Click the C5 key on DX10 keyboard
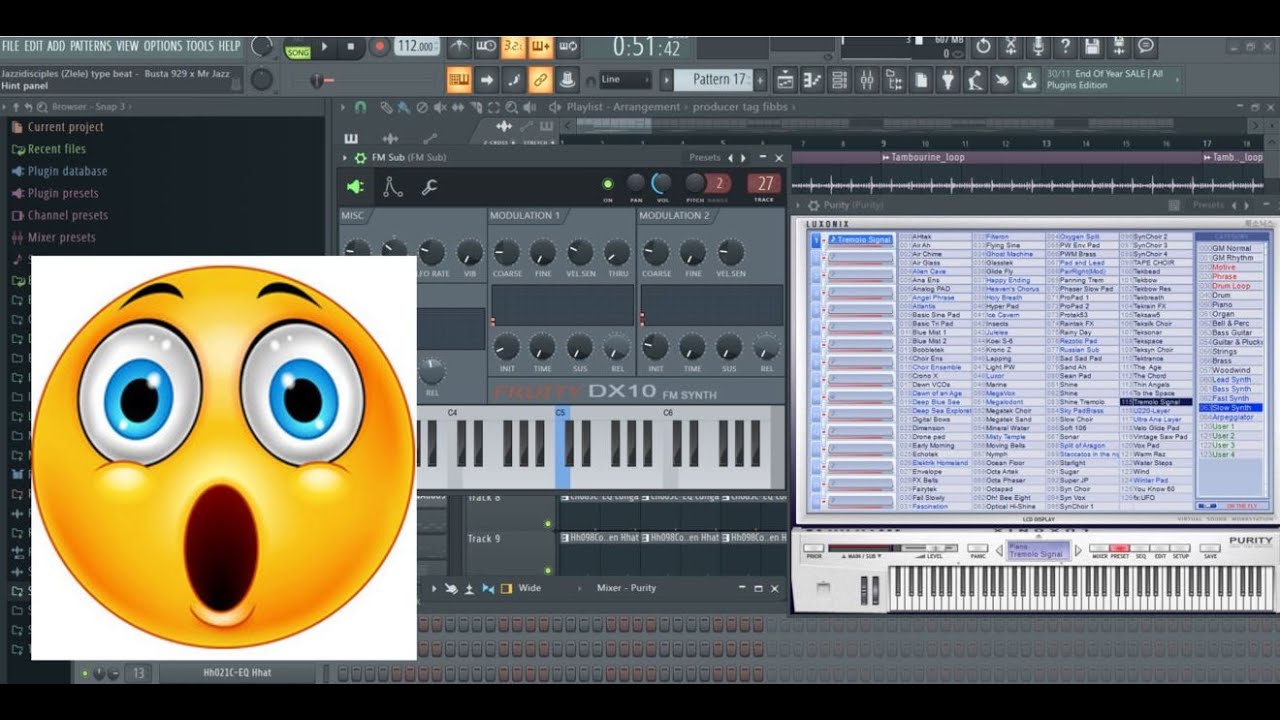This screenshot has height=720, width=1280. click(x=562, y=447)
